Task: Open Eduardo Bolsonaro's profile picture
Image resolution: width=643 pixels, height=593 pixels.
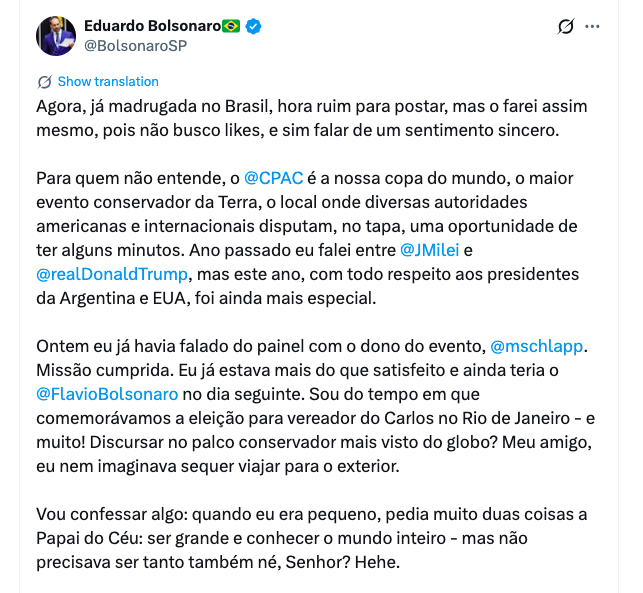Action: 56,36
